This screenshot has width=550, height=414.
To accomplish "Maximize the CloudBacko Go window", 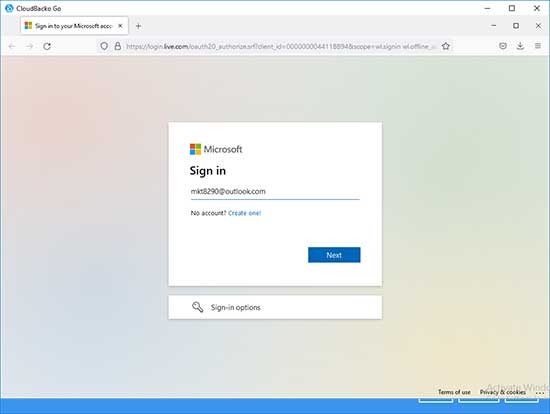I will pos(512,8).
